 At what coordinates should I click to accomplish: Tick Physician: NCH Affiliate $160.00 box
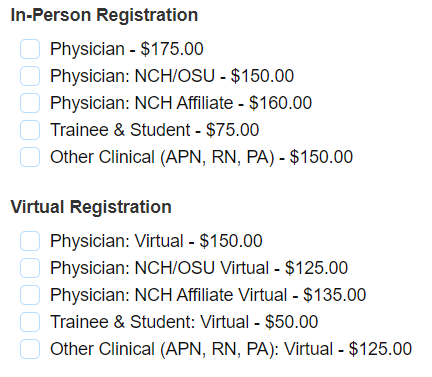click(x=30, y=103)
